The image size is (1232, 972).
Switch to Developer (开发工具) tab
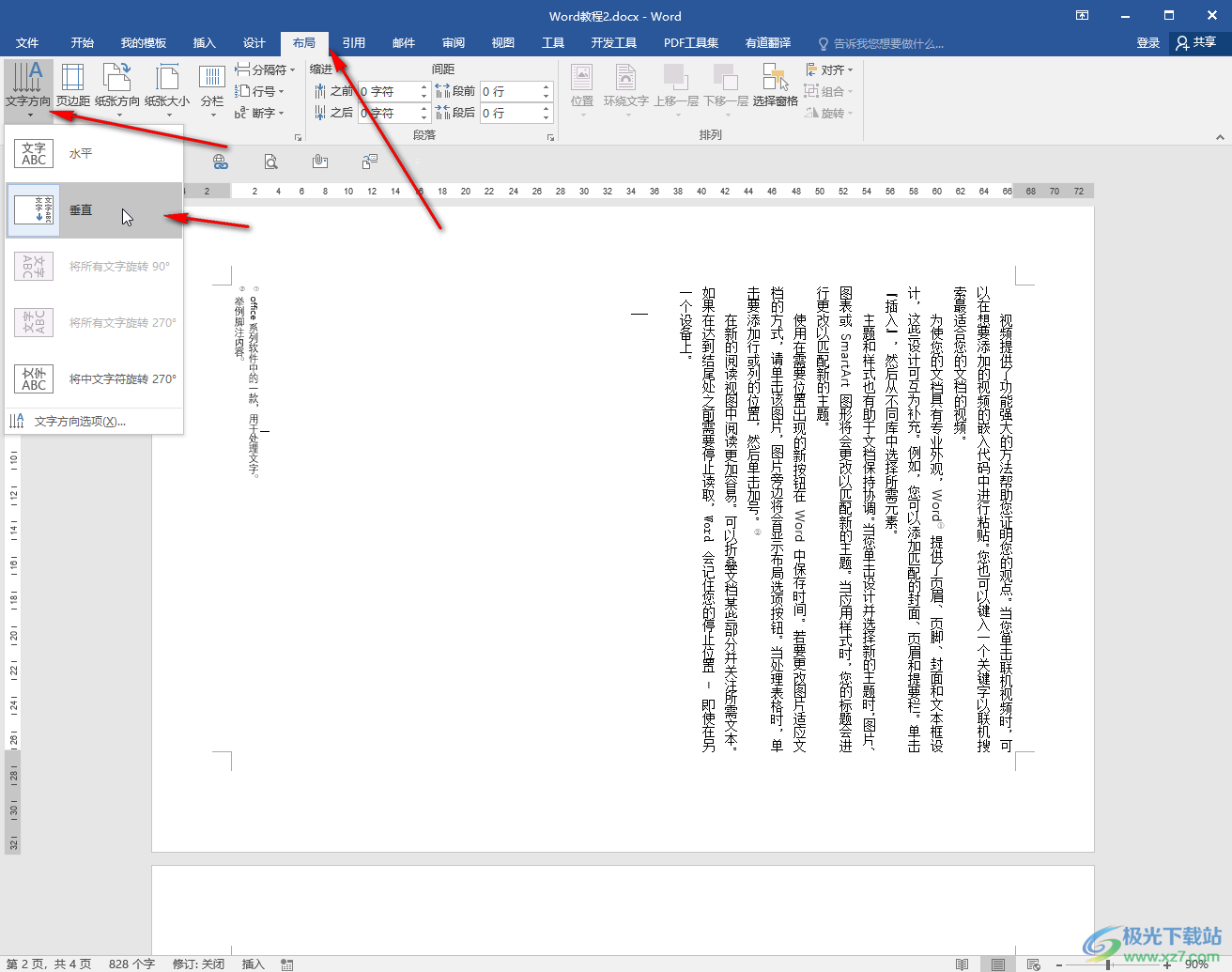click(x=614, y=43)
